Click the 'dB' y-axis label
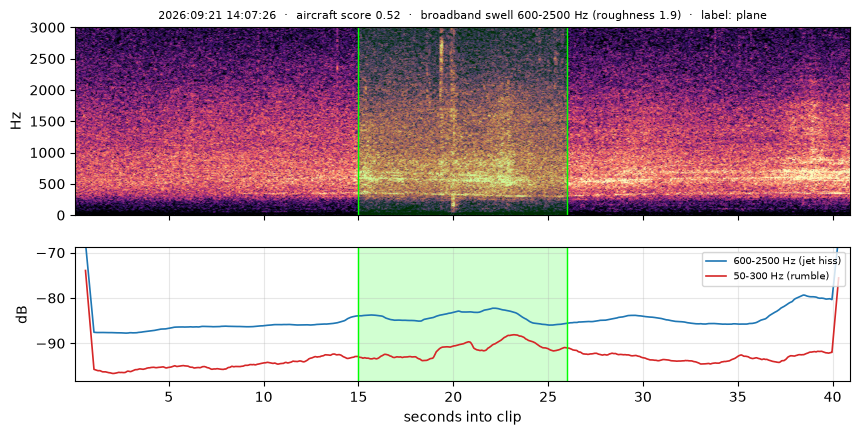Image resolution: width=860 pixels, height=435 pixels. tap(22, 314)
